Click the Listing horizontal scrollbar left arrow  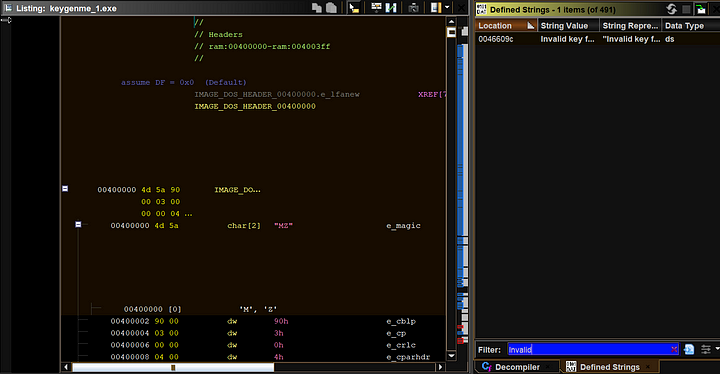tap(66, 367)
